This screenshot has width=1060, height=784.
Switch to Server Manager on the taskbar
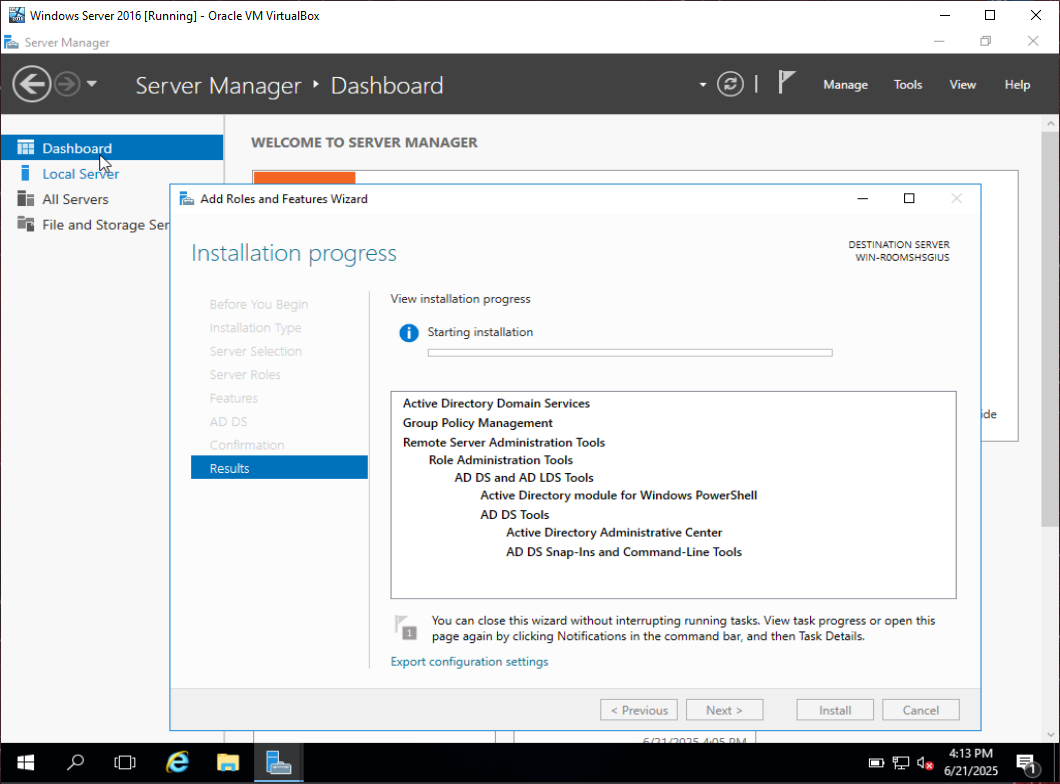(x=278, y=763)
